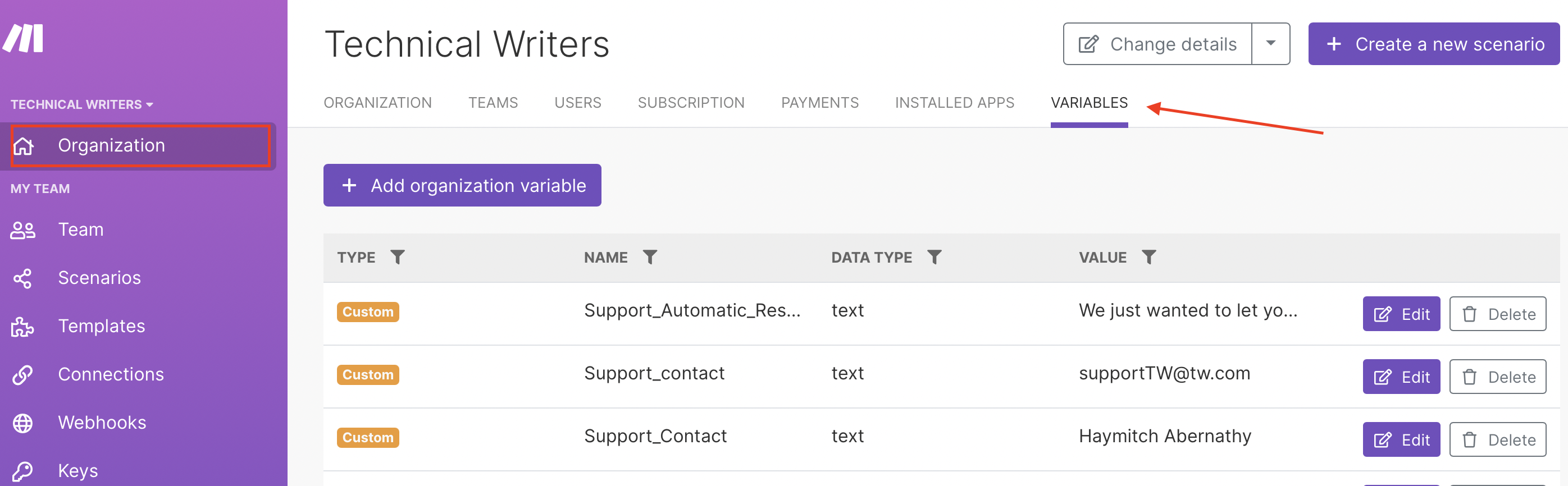1568x486 pixels.
Task: Select the Support_Automatic_Res... name cell
Action: [x=692, y=311]
